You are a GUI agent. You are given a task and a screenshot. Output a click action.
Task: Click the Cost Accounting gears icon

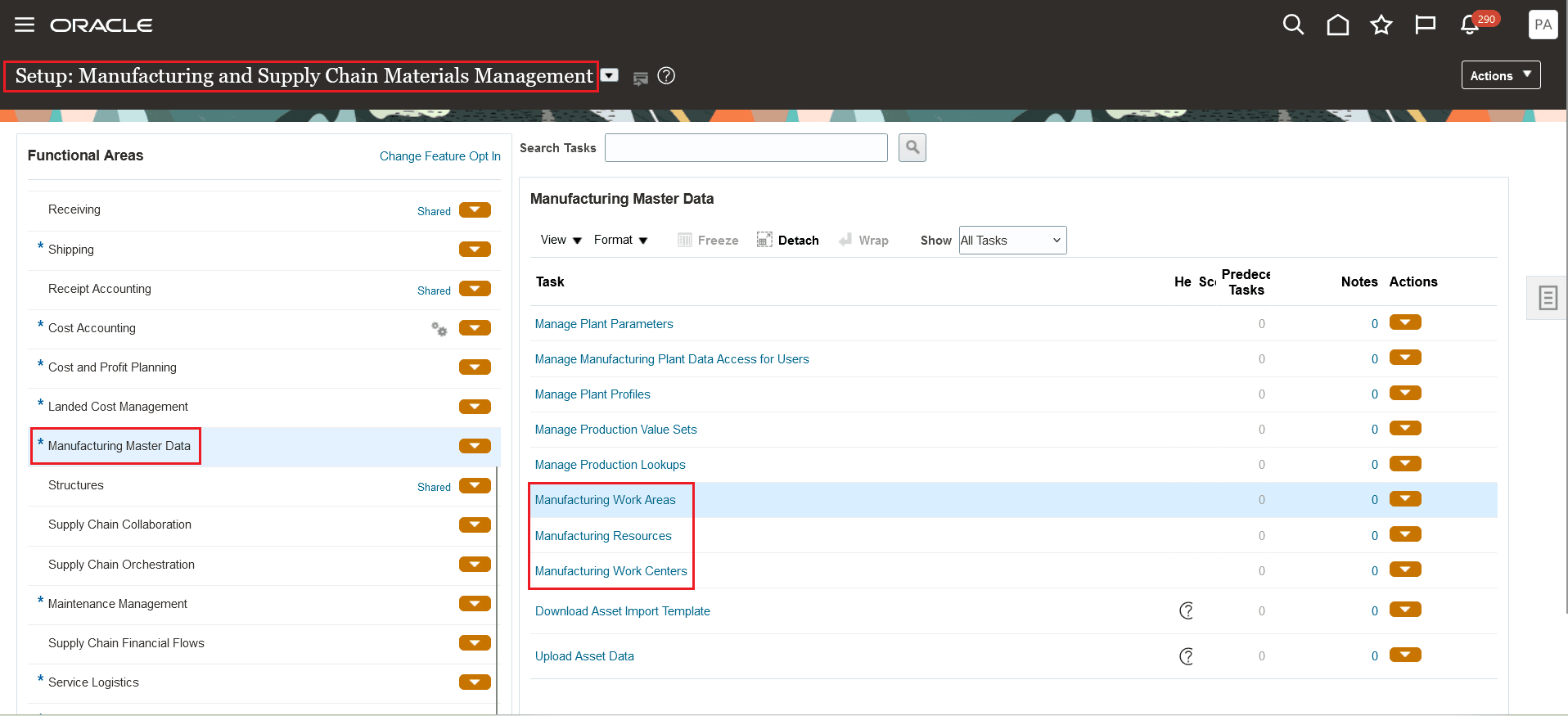439,329
